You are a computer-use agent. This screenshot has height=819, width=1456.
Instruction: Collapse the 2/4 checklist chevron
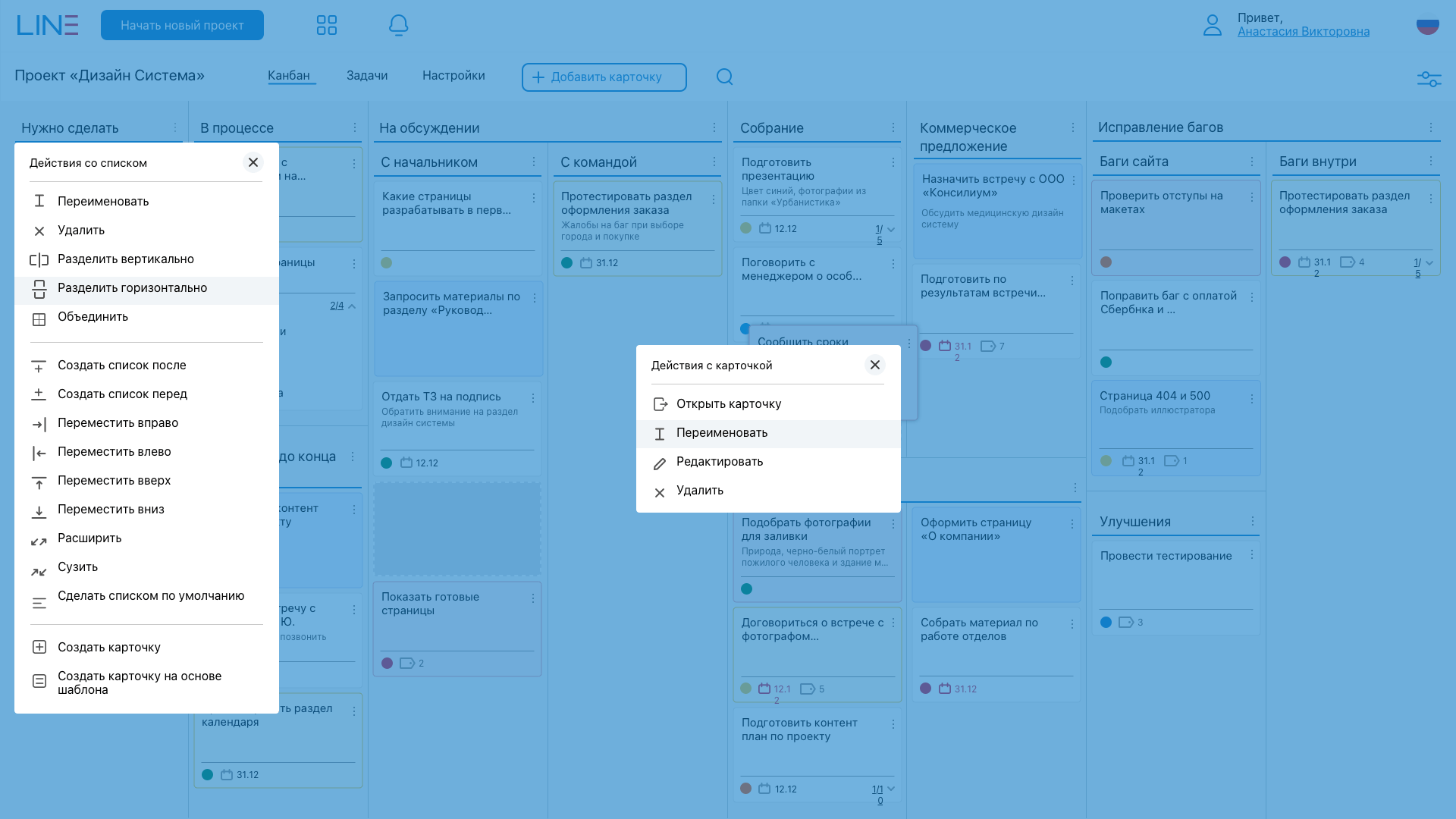pos(352,306)
